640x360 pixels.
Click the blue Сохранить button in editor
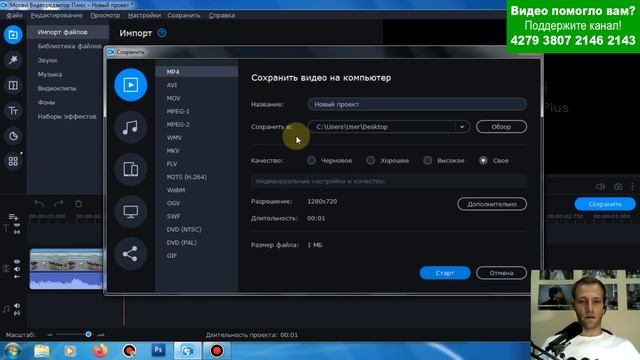[x=605, y=204]
